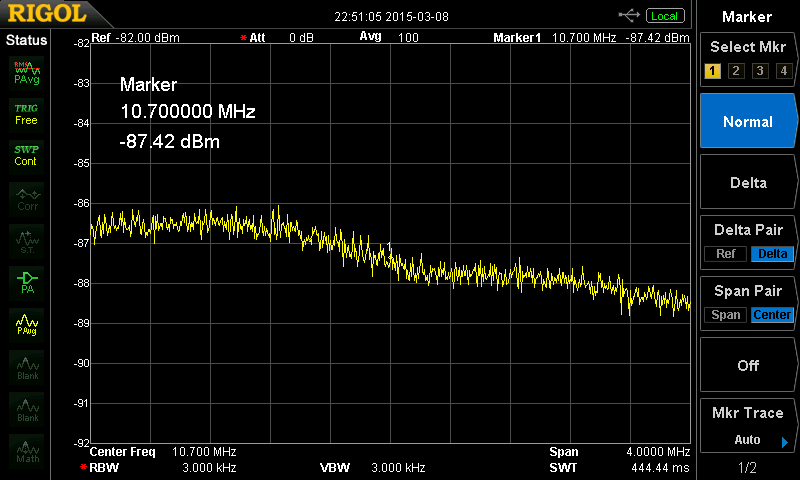Click the SWP Cont sweep status icon
The height and width of the screenshot is (480, 800).
point(27,156)
